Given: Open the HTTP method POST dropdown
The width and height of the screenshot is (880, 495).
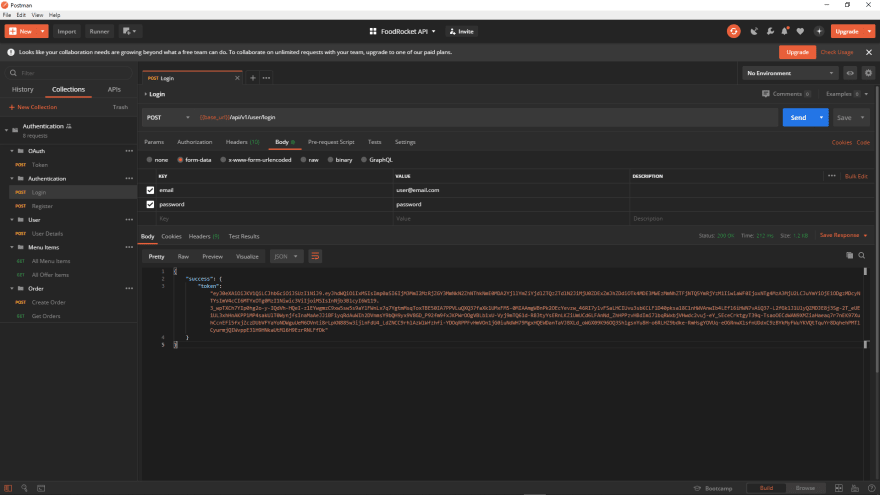Looking at the screenshot, I should 168,117.
